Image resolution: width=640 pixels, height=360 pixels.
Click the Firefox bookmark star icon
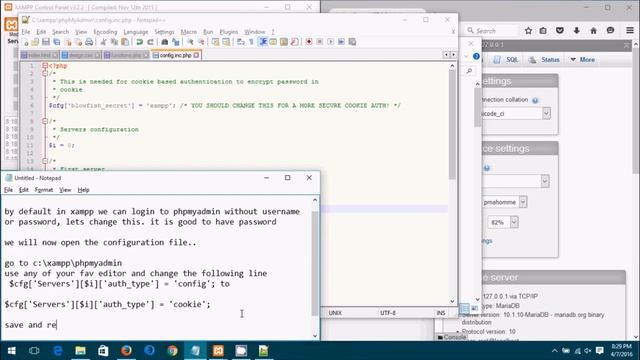pos(528,31)
